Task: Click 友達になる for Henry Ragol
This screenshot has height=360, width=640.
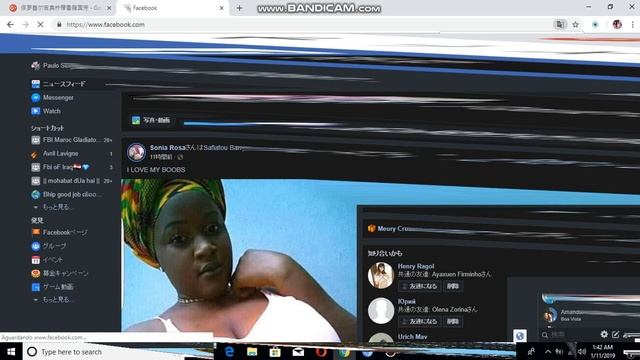Action: coord(420,286)
